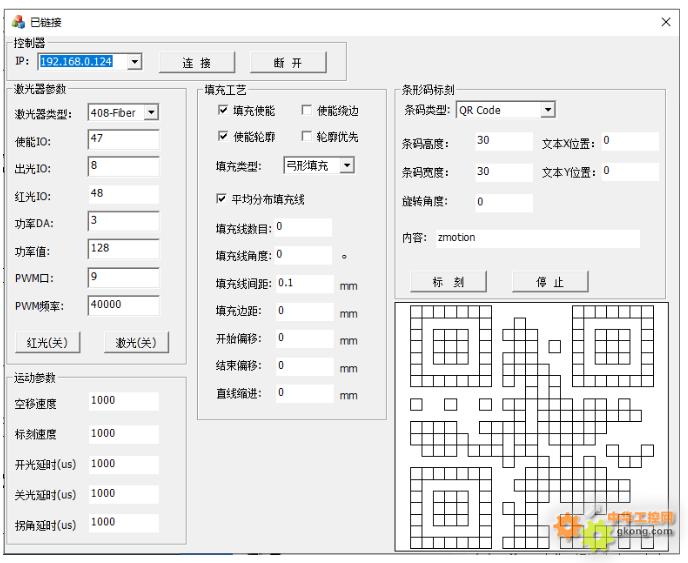Toggle the 激光(关) laser button
The width and height of the screenshot is (688, 563).
click(136, 342)
